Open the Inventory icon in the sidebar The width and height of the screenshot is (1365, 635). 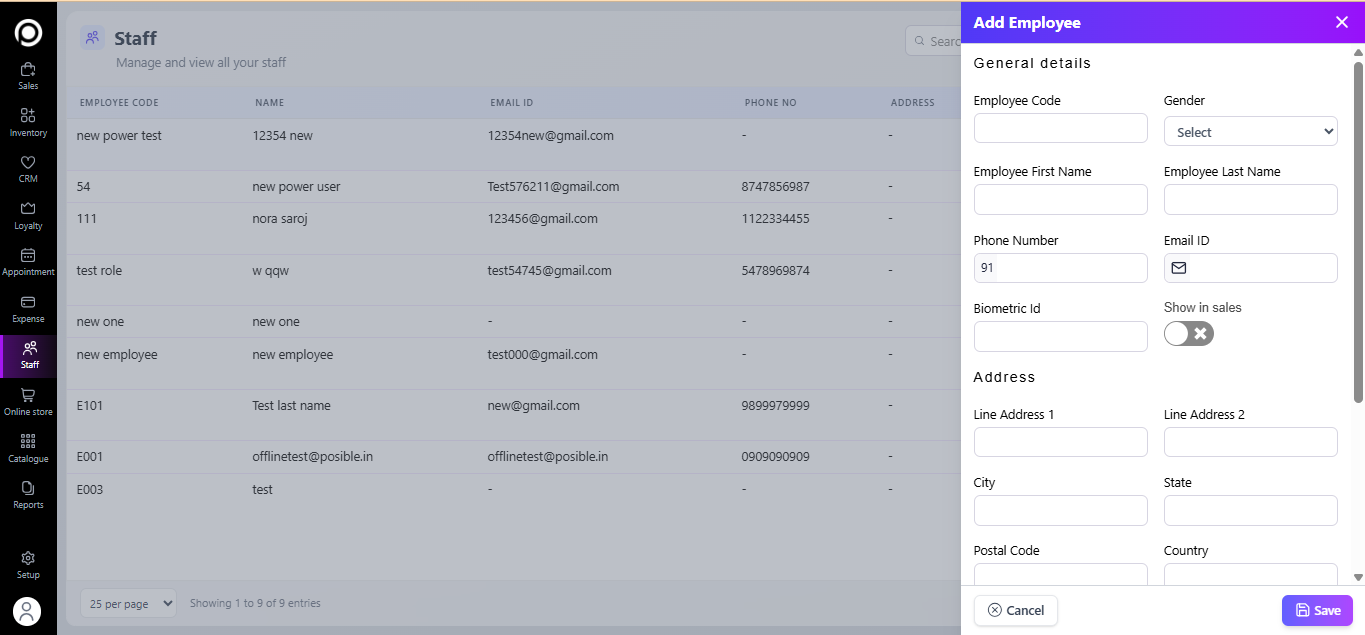(28, 122)
